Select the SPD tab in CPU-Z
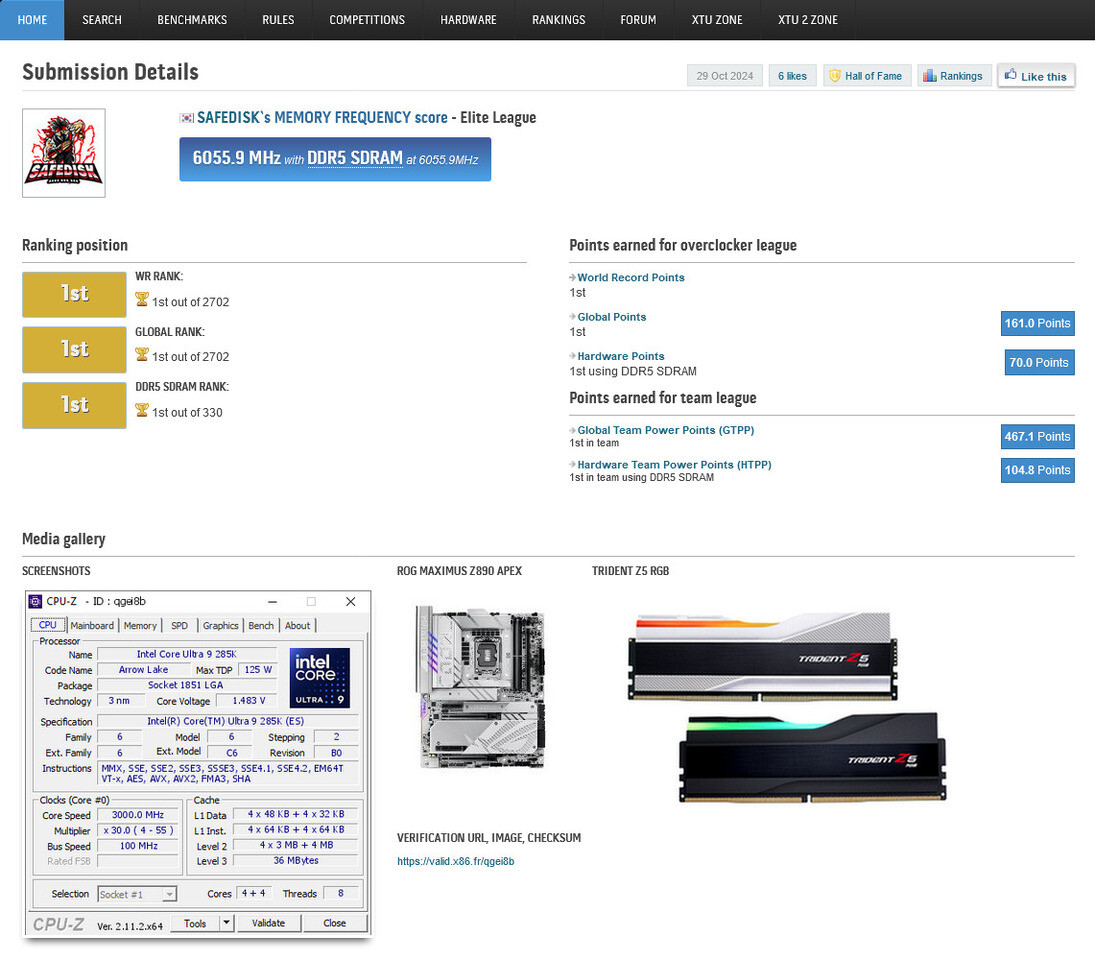This screenshot has width=1095, height=960. click(x=180, y=625)
